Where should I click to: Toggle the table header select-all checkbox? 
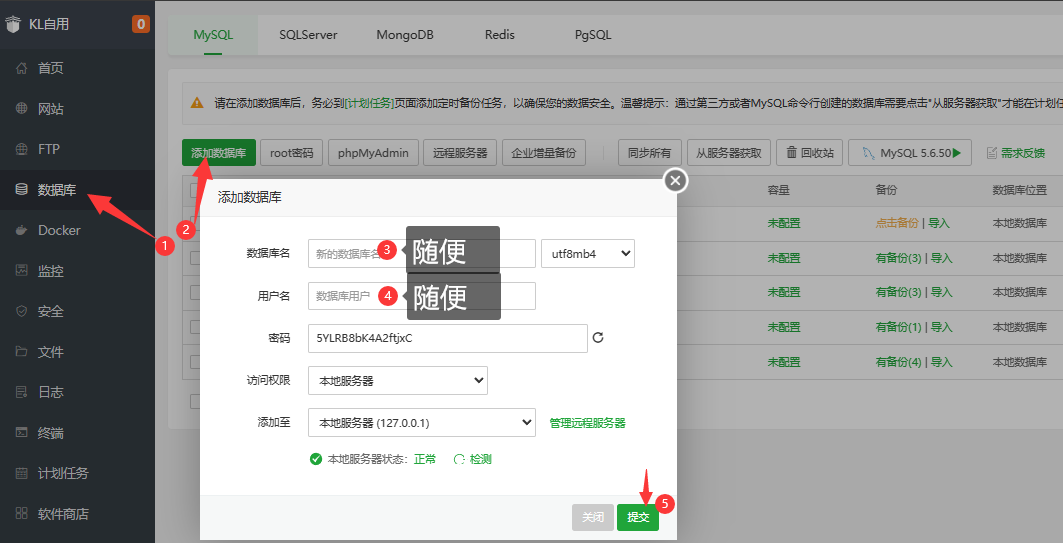point(195,190)
